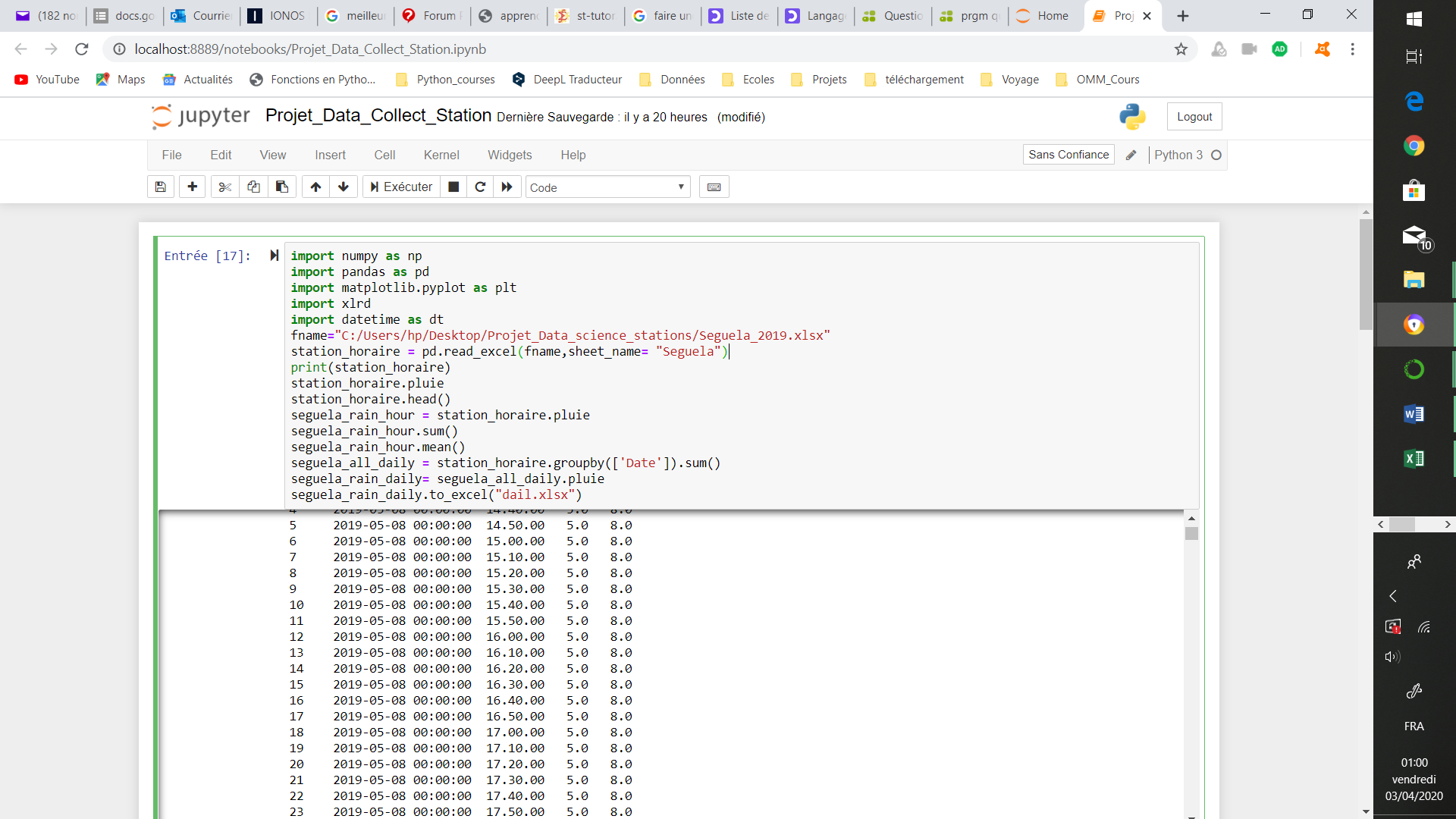Run the cell with the Exécuter button

[401, 187]
